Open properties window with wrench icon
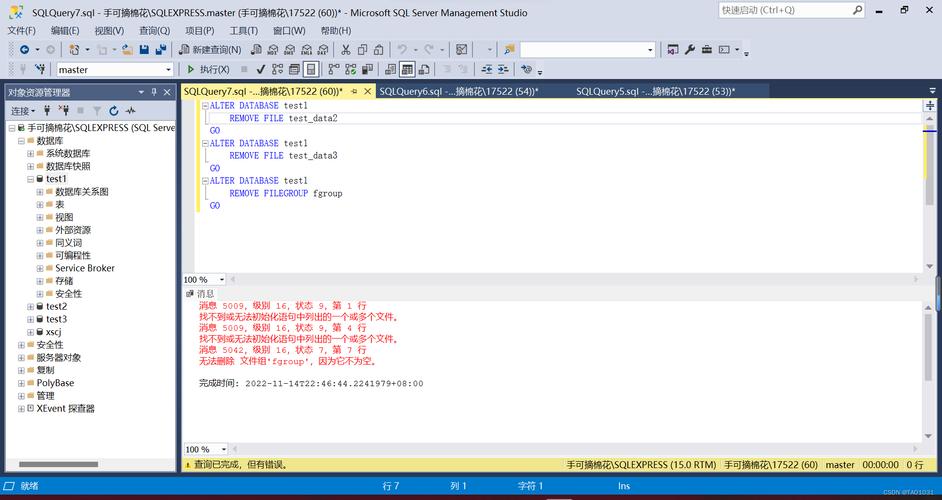This screenshot has height=500, width=942. (690, 50)
